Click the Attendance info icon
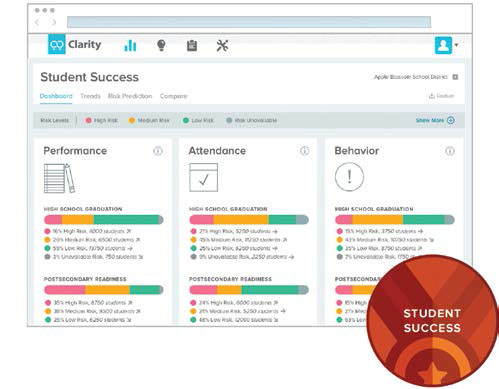Screen dimensions: 499x389 click(304, 151)
